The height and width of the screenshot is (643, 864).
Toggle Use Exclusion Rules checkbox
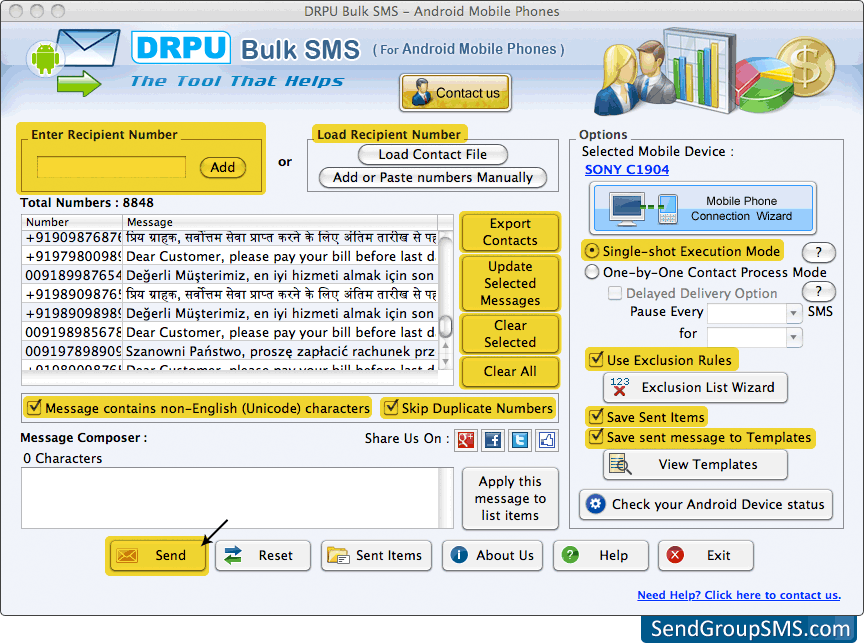596,359
